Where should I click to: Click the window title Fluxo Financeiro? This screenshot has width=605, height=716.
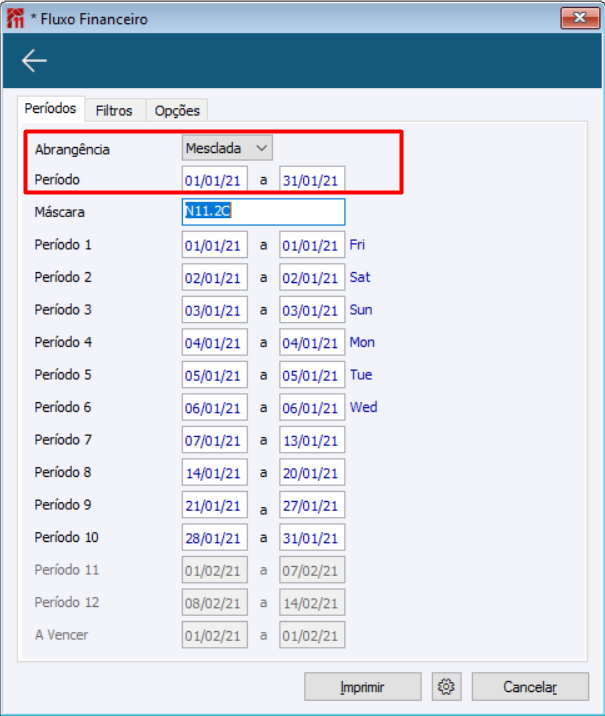tap(94, 19)
